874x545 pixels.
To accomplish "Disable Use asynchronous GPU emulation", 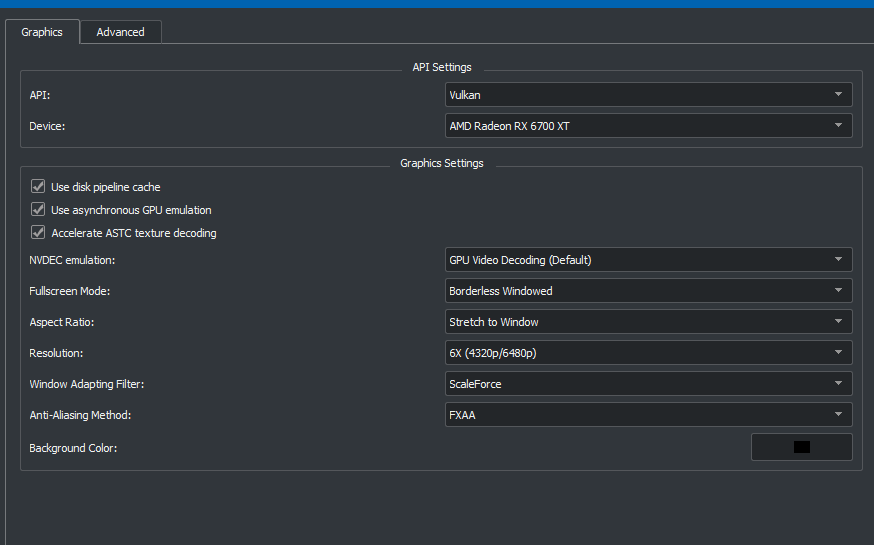I will coord(38,210).
